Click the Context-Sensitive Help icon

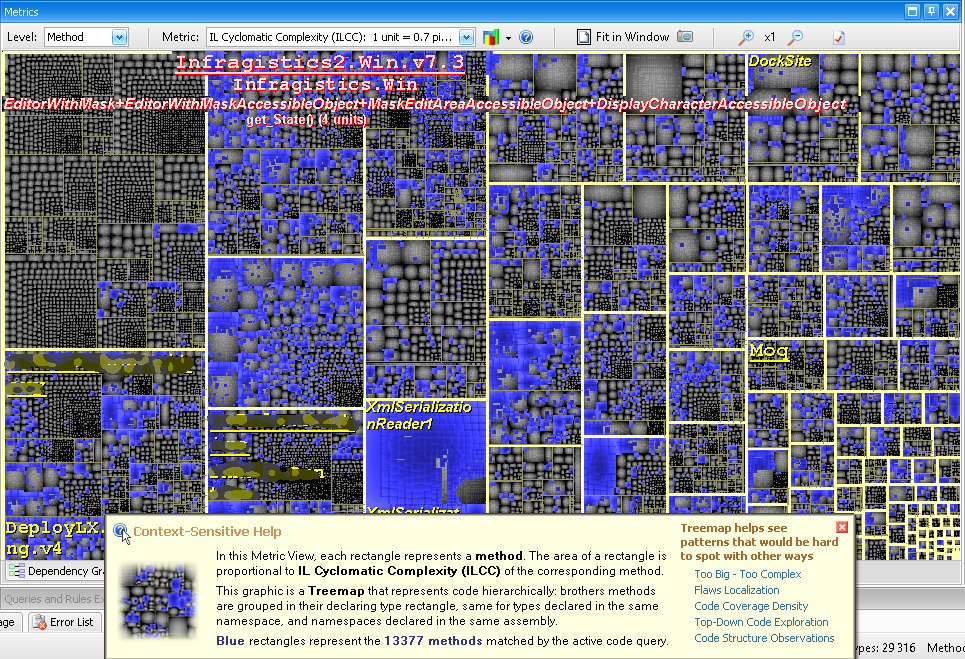pos(121,531)
